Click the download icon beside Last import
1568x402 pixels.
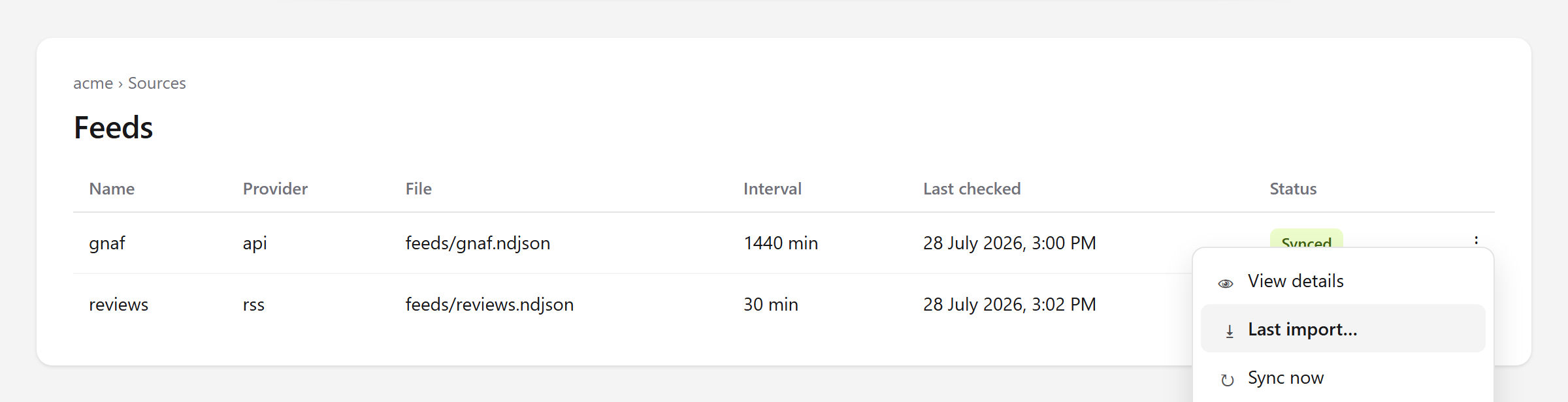(x=1230, y=332)
